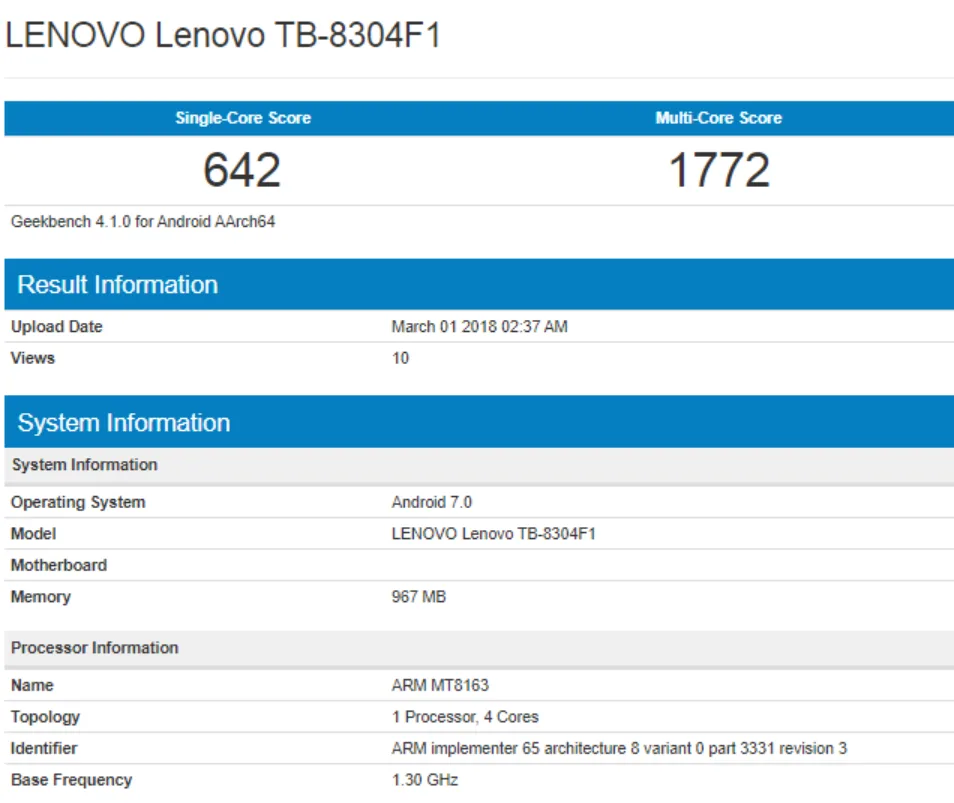
Task: Click the single-core score value 642
Action: [242, 170]
